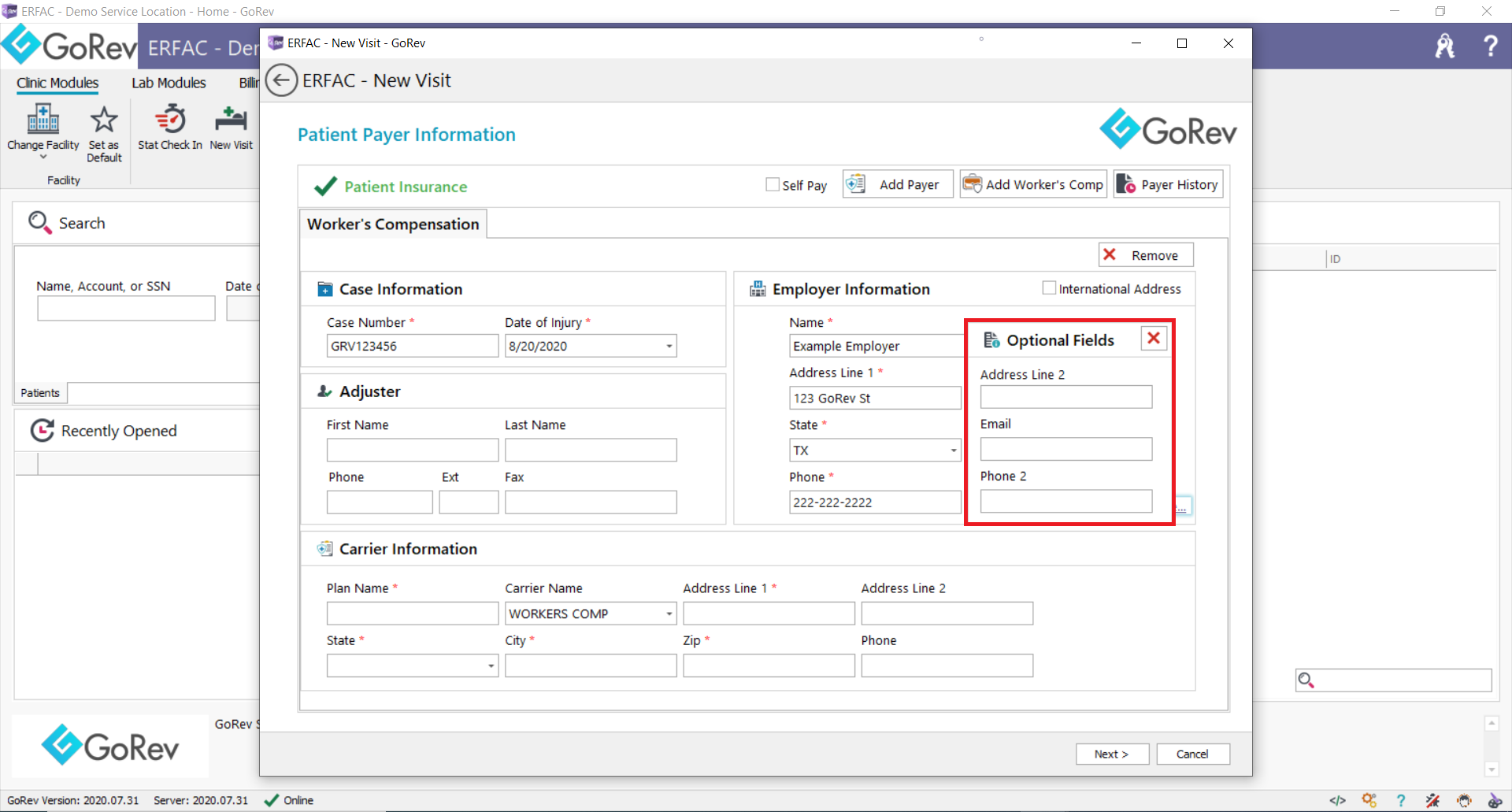This screenshot has width=1512, height=812.
Task: Open Carrier Name WORKERS COMP dropdown
Action: (669, 614)
